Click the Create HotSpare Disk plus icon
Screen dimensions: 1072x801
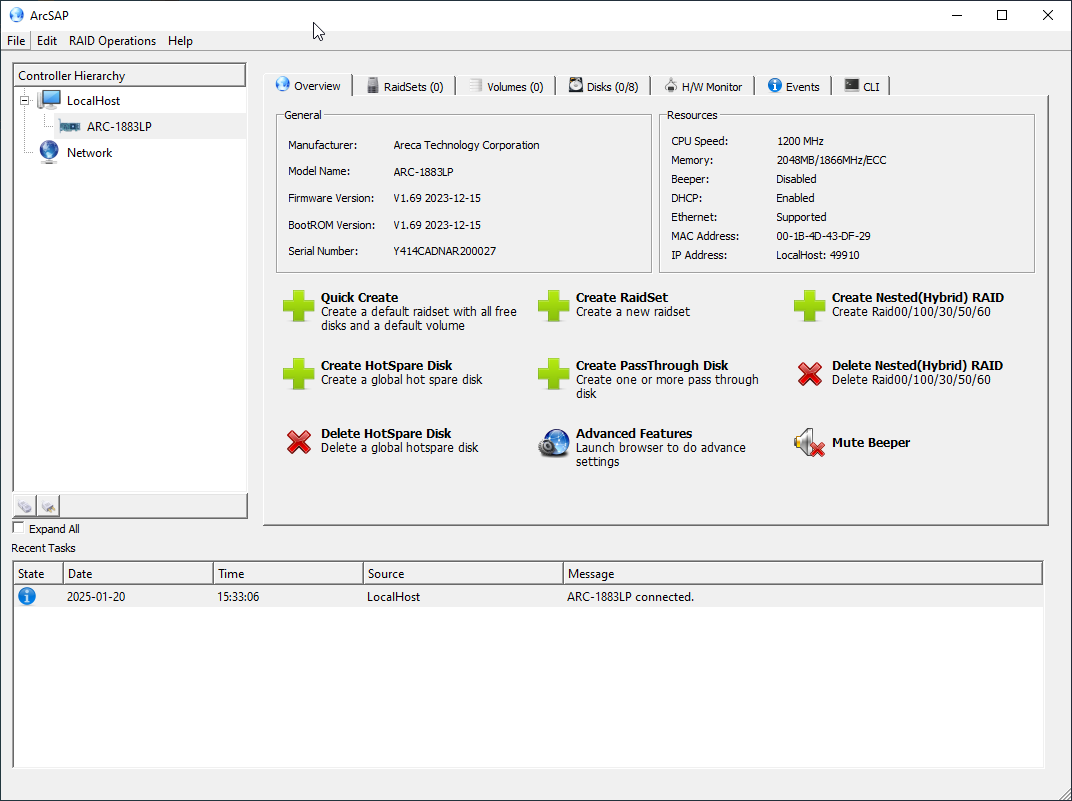(x=298, y=374)
